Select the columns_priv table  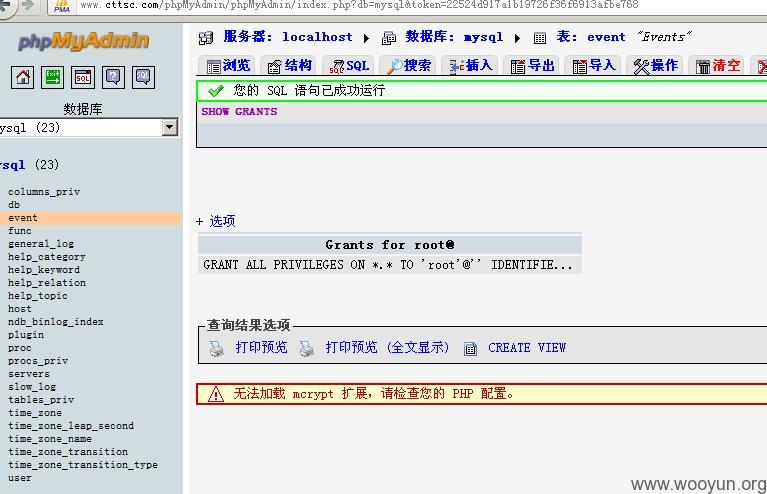(44, 192)
